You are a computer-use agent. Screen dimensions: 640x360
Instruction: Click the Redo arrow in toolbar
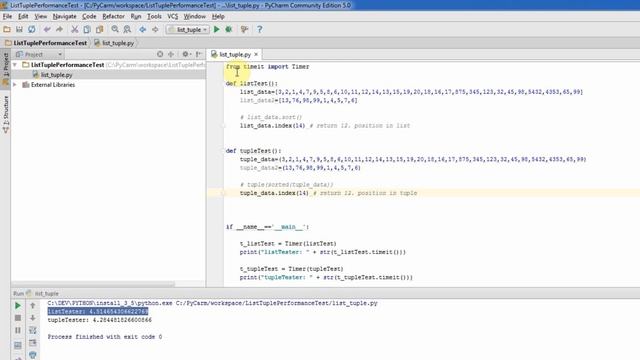click(x=60, y=29)
